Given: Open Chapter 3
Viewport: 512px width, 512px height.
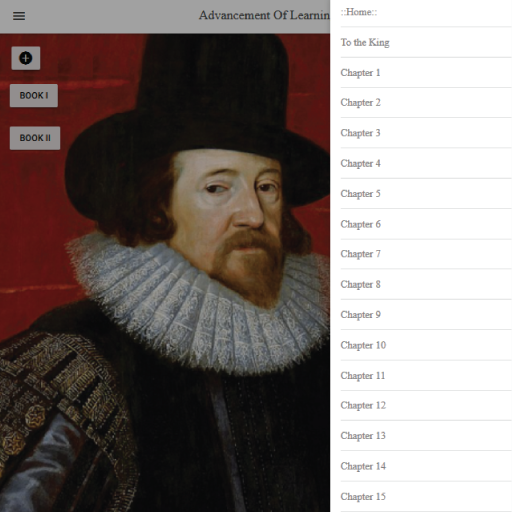Looking at the screenshot, I should pos(426,133).
